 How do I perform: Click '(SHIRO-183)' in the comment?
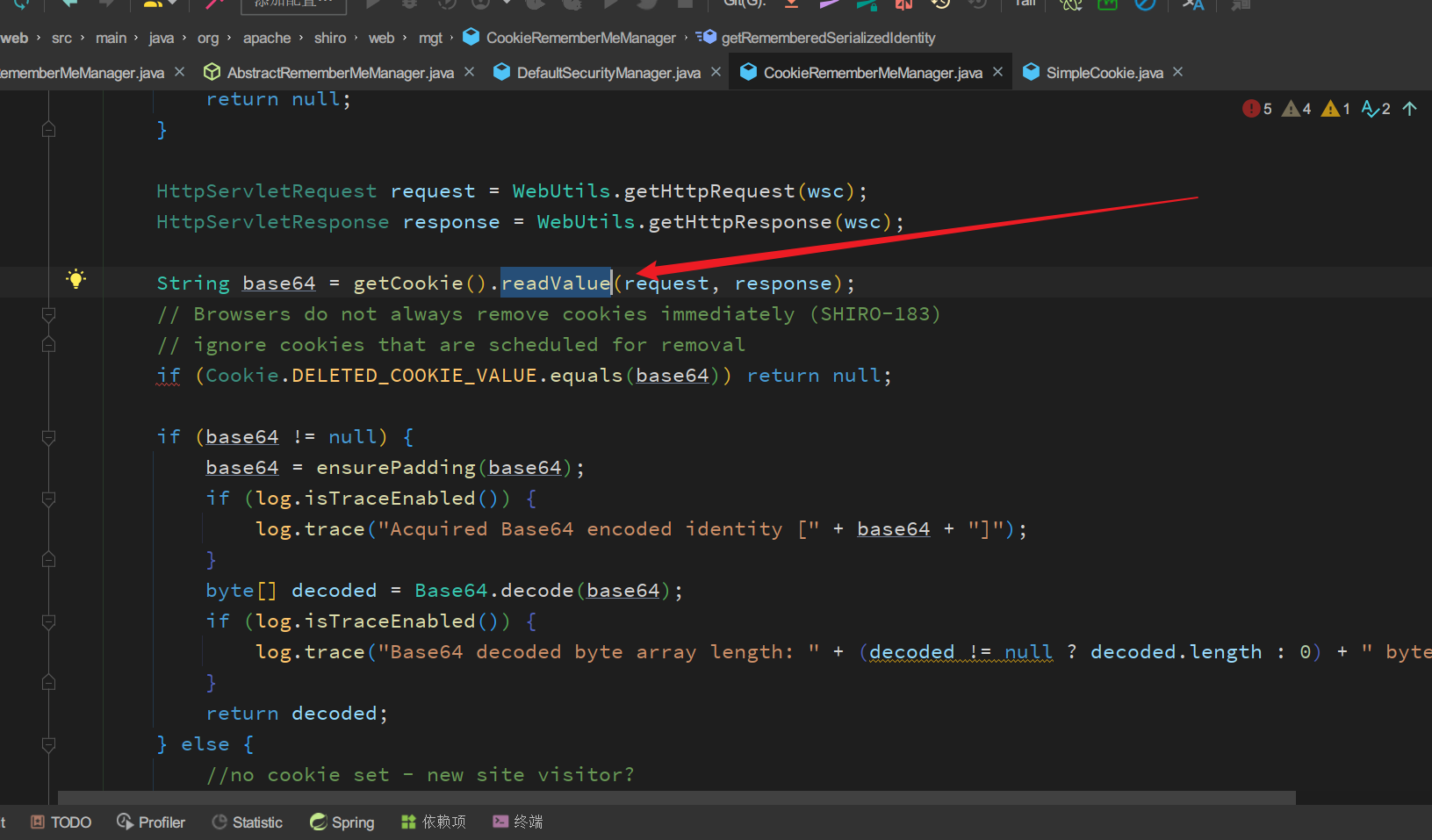(874, 314)
